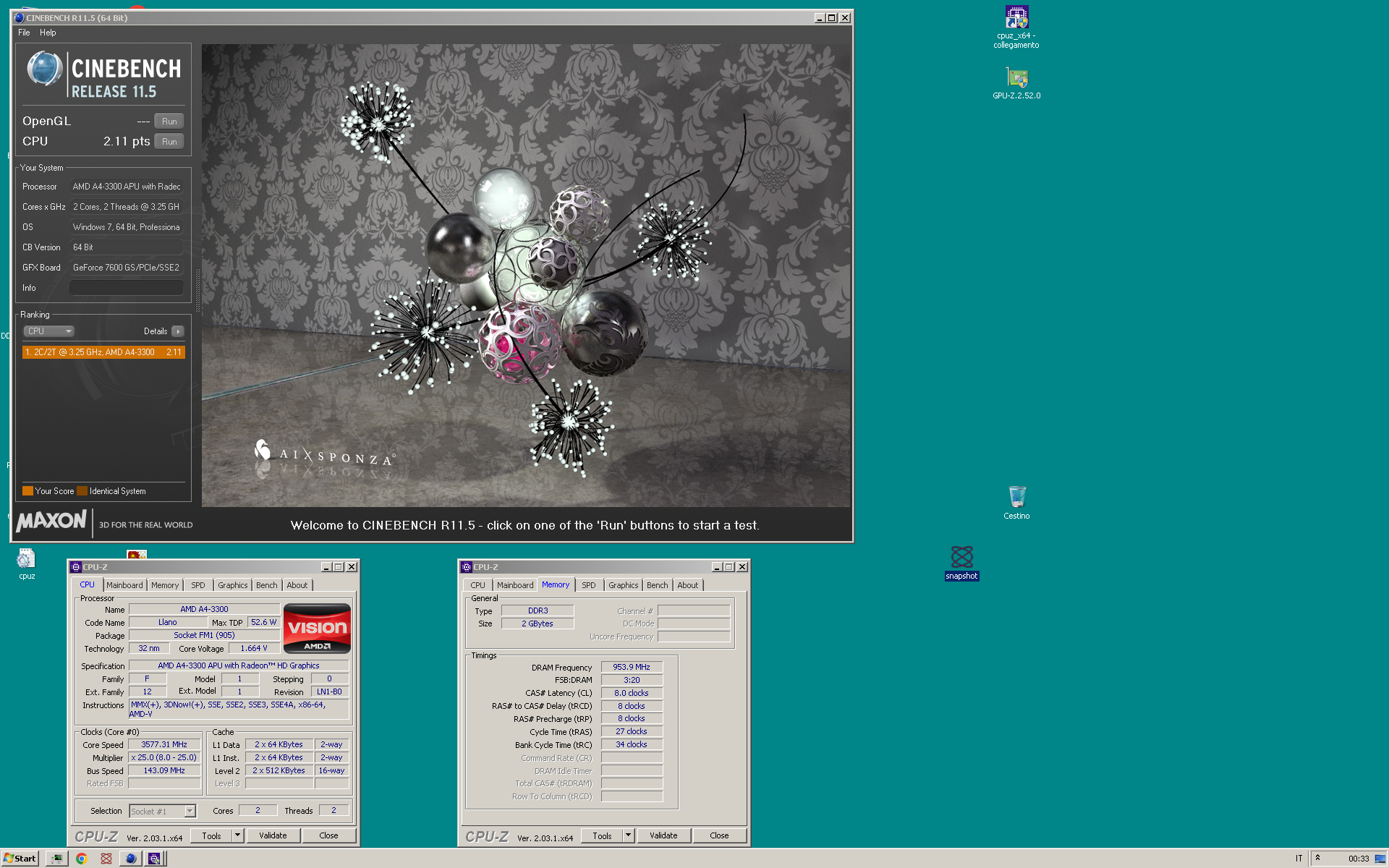This screenshot has width=1389, height=868.
Task: Expand ranking Details arrow
Action: 178,331
